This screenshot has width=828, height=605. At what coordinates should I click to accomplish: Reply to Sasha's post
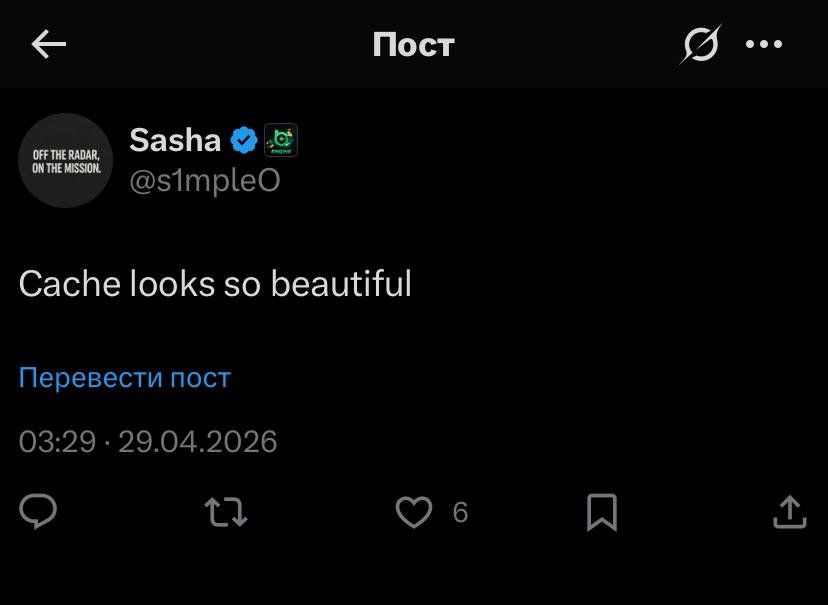[39, 512]
